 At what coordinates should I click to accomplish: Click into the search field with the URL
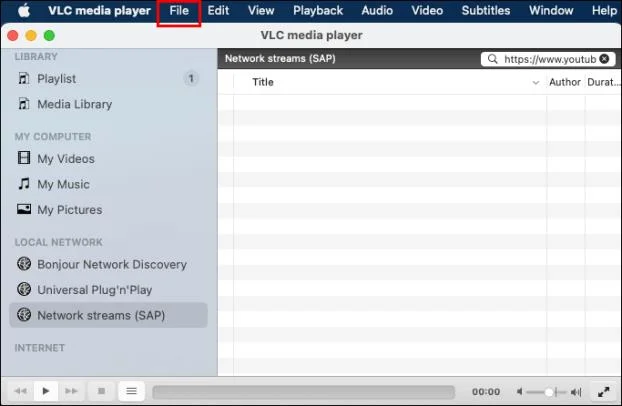point(548,59)
